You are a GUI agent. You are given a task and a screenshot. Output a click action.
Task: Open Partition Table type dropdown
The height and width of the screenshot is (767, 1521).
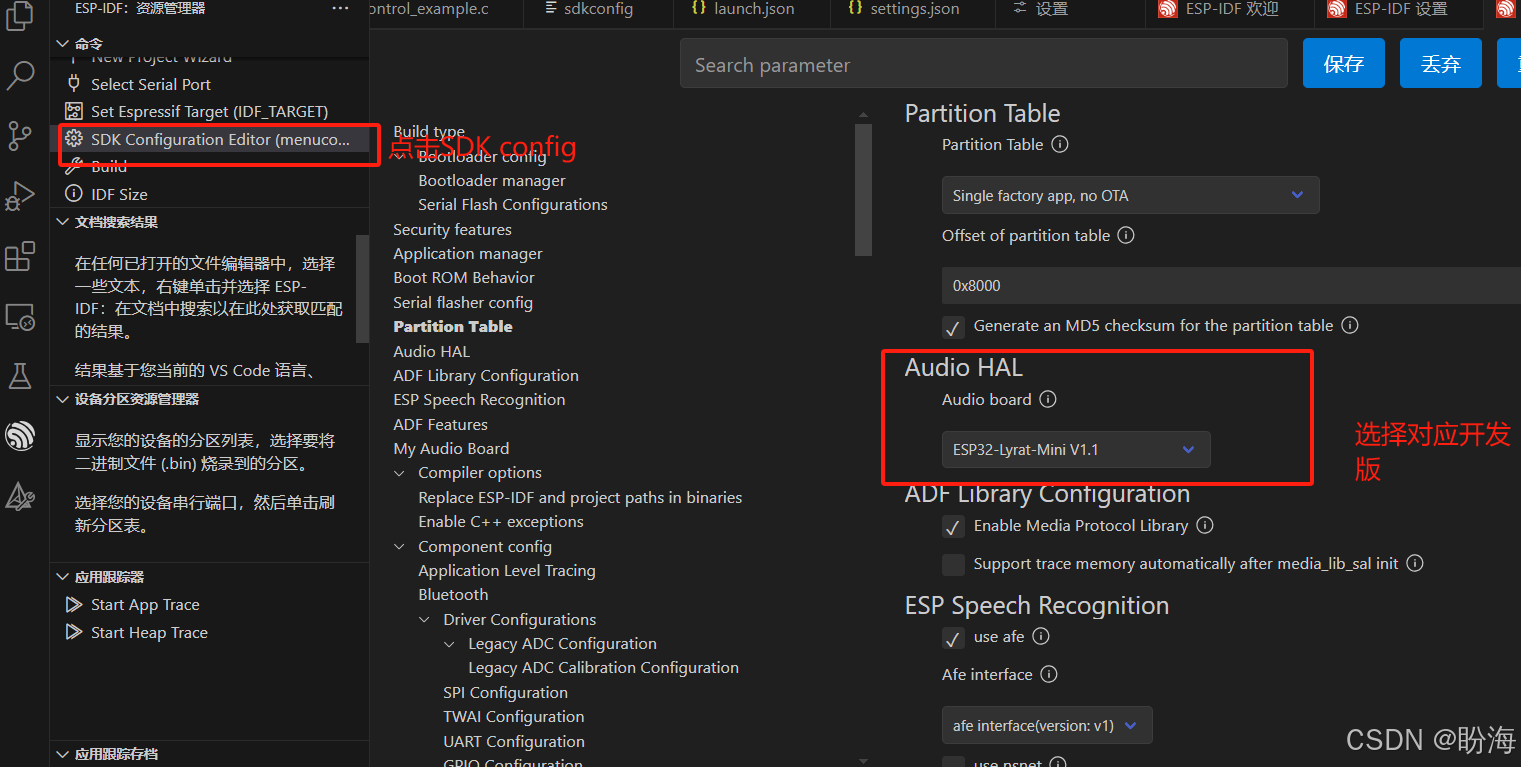(1130, 195)
